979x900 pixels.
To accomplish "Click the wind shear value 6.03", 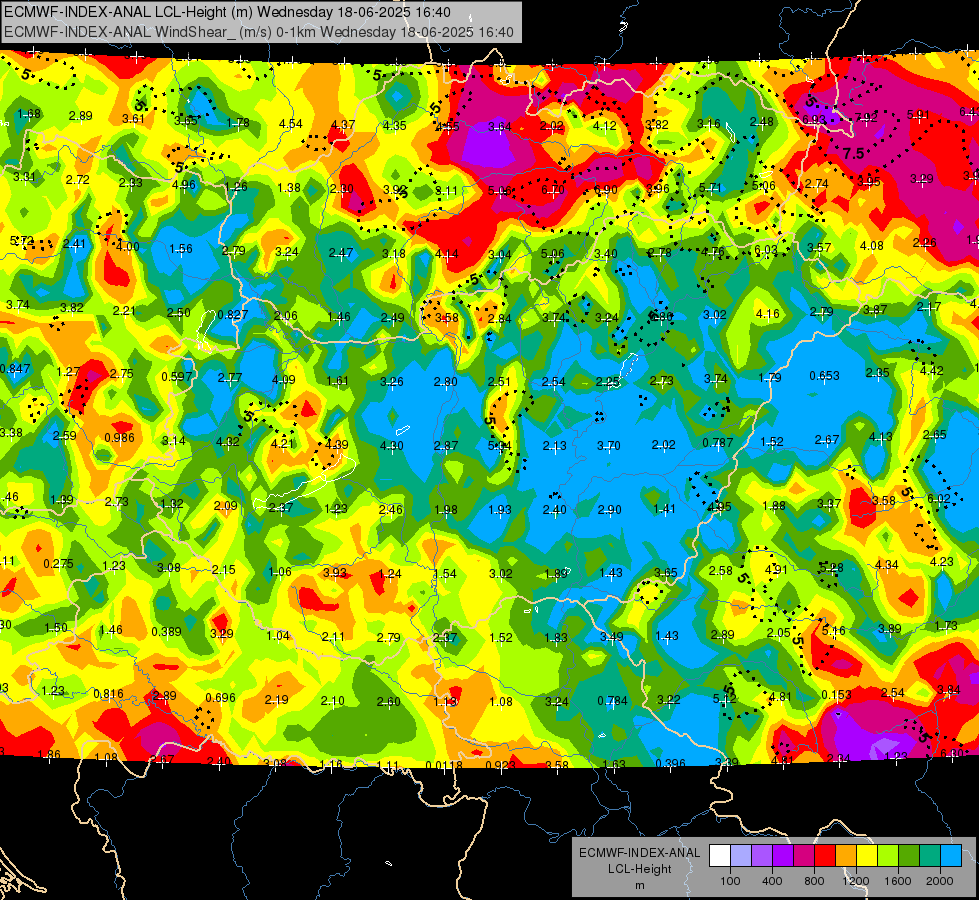I will (x=766, y=250).
